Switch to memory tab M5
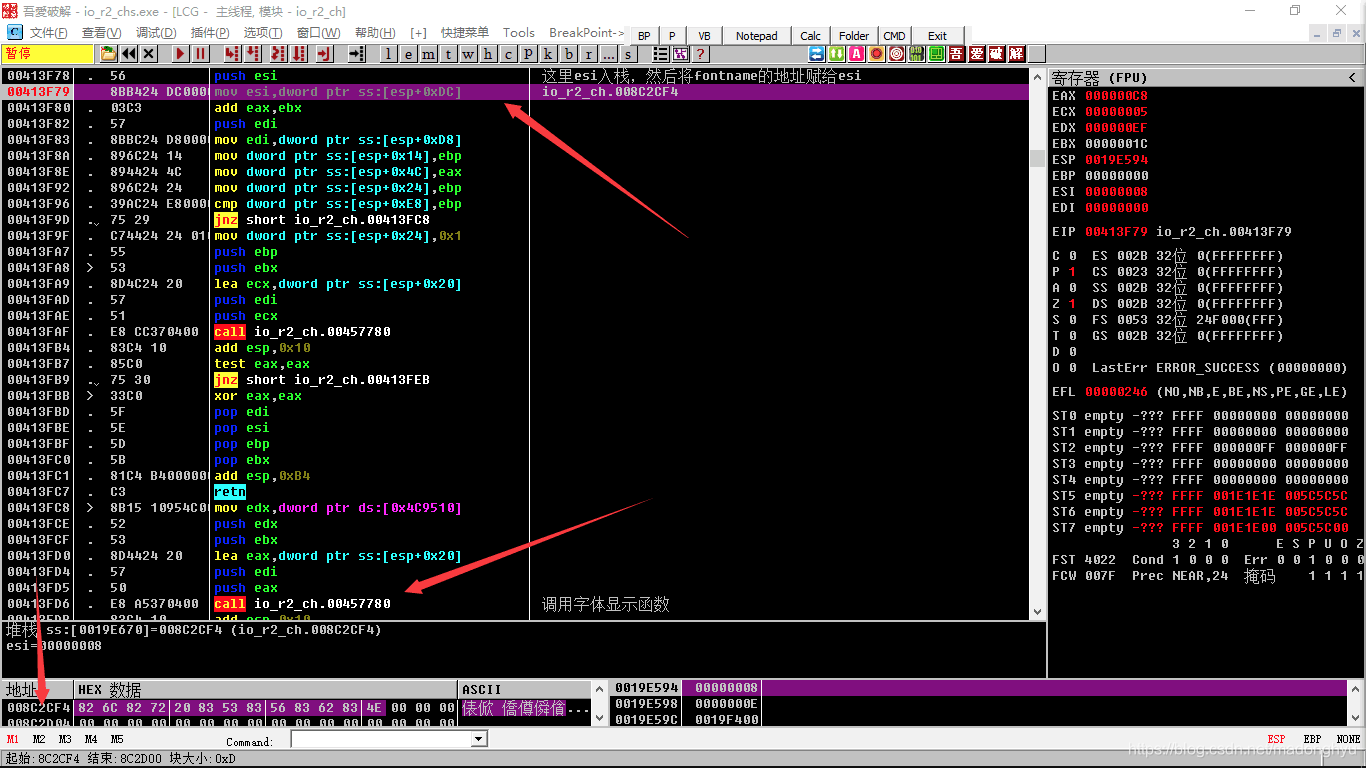 (x=117, y=739)
